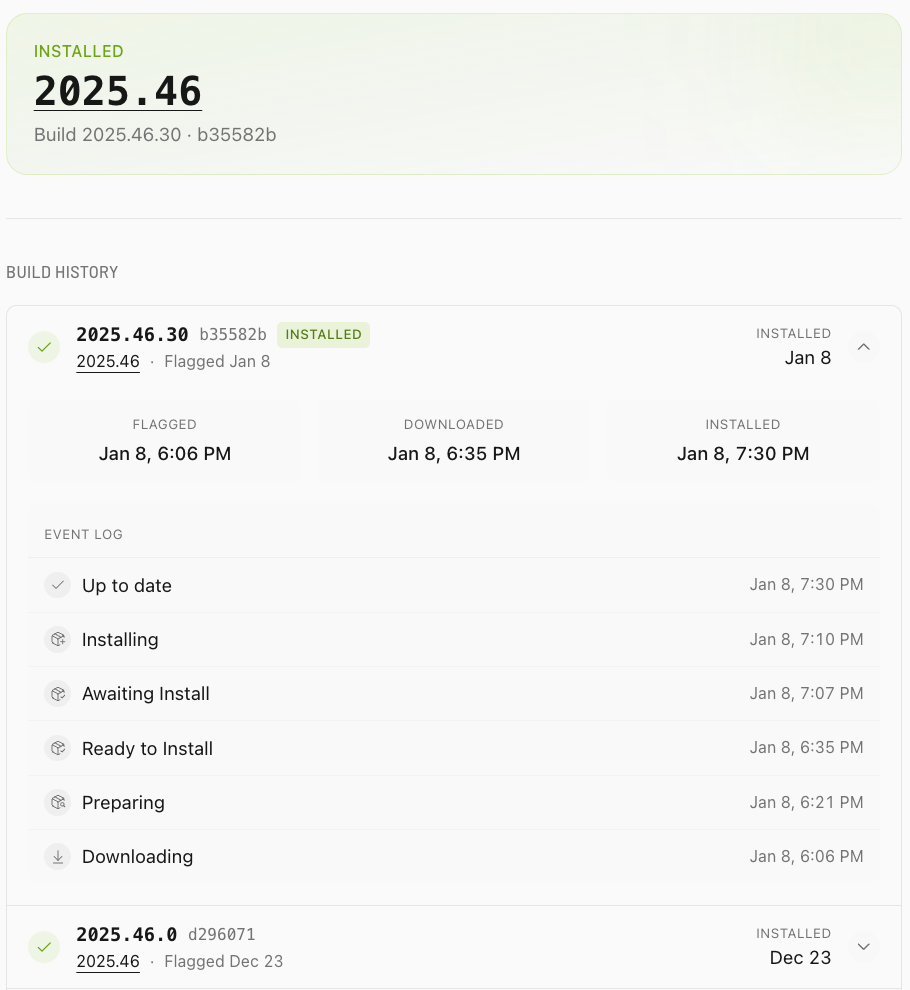910x990 pixels.
Task: Click the package icon next to Preparing
Action: pos(57,802)
